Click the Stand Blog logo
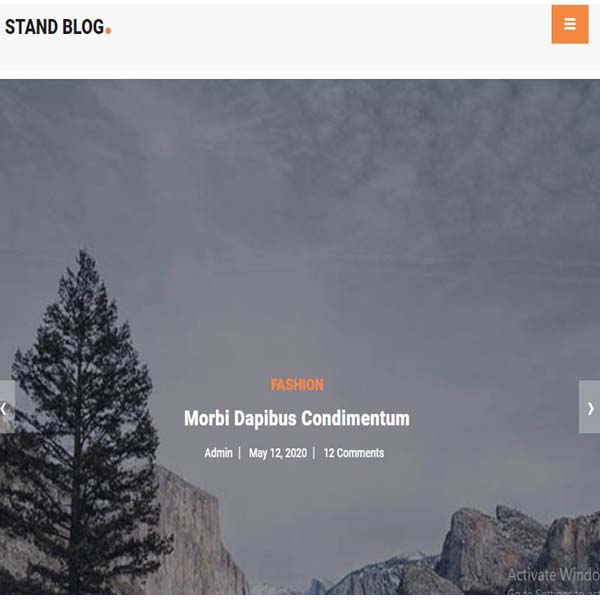Screen dimensions: 600x600 point(58,27)
